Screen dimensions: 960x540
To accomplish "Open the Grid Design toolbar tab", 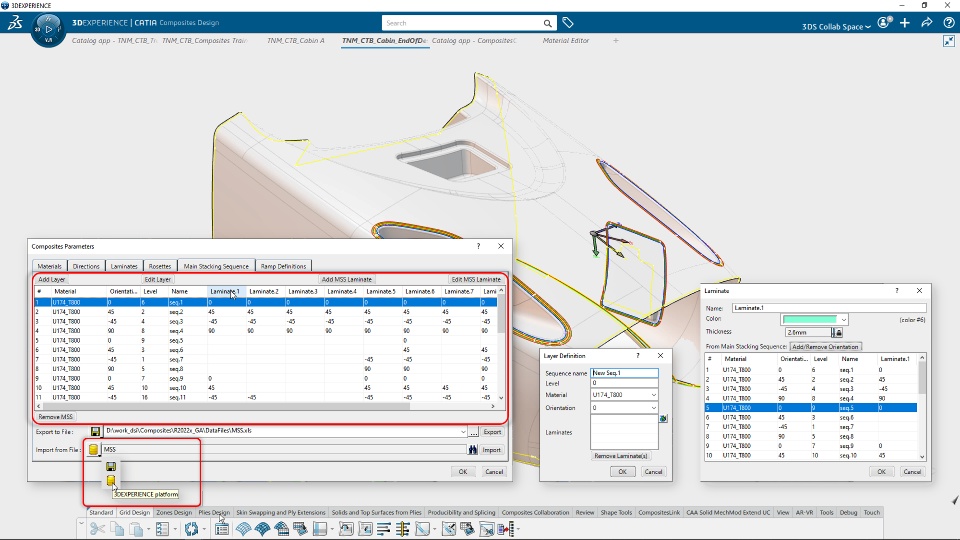I will 135,512.
